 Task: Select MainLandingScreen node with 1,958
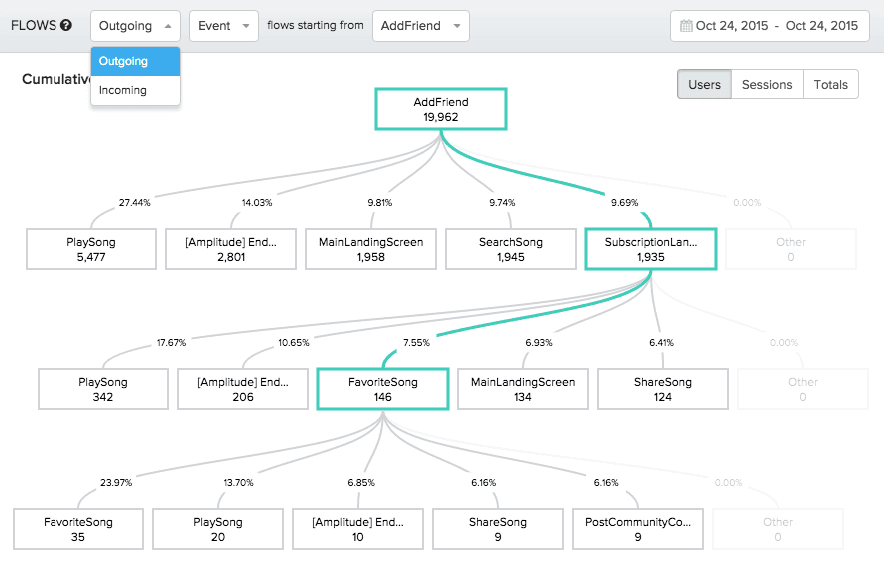(370, 249)
